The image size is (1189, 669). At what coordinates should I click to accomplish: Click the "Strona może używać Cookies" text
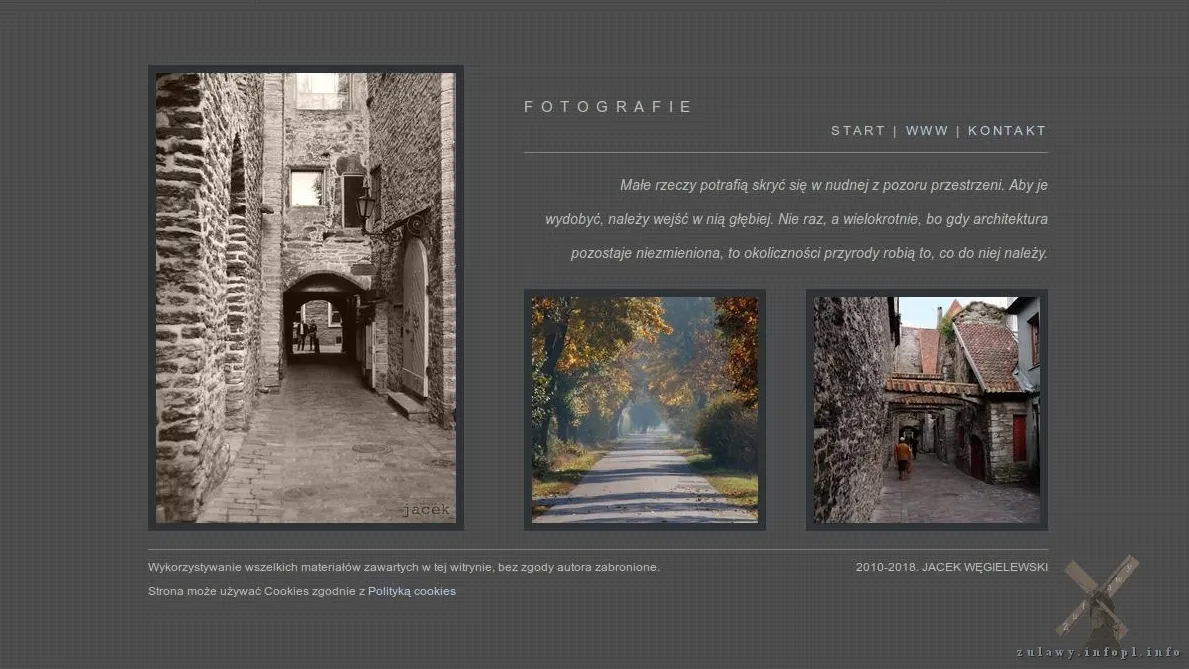click(256, 591)
